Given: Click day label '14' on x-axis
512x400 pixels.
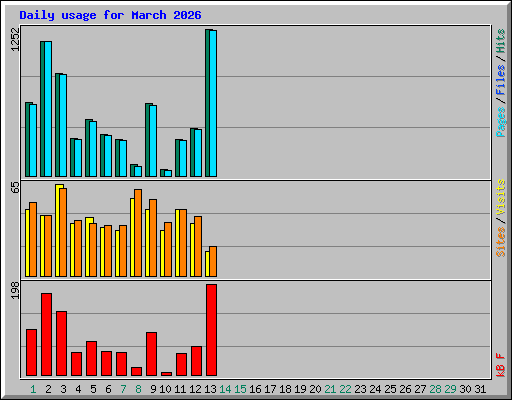Looking at the screenshot, I should [225, 389].
